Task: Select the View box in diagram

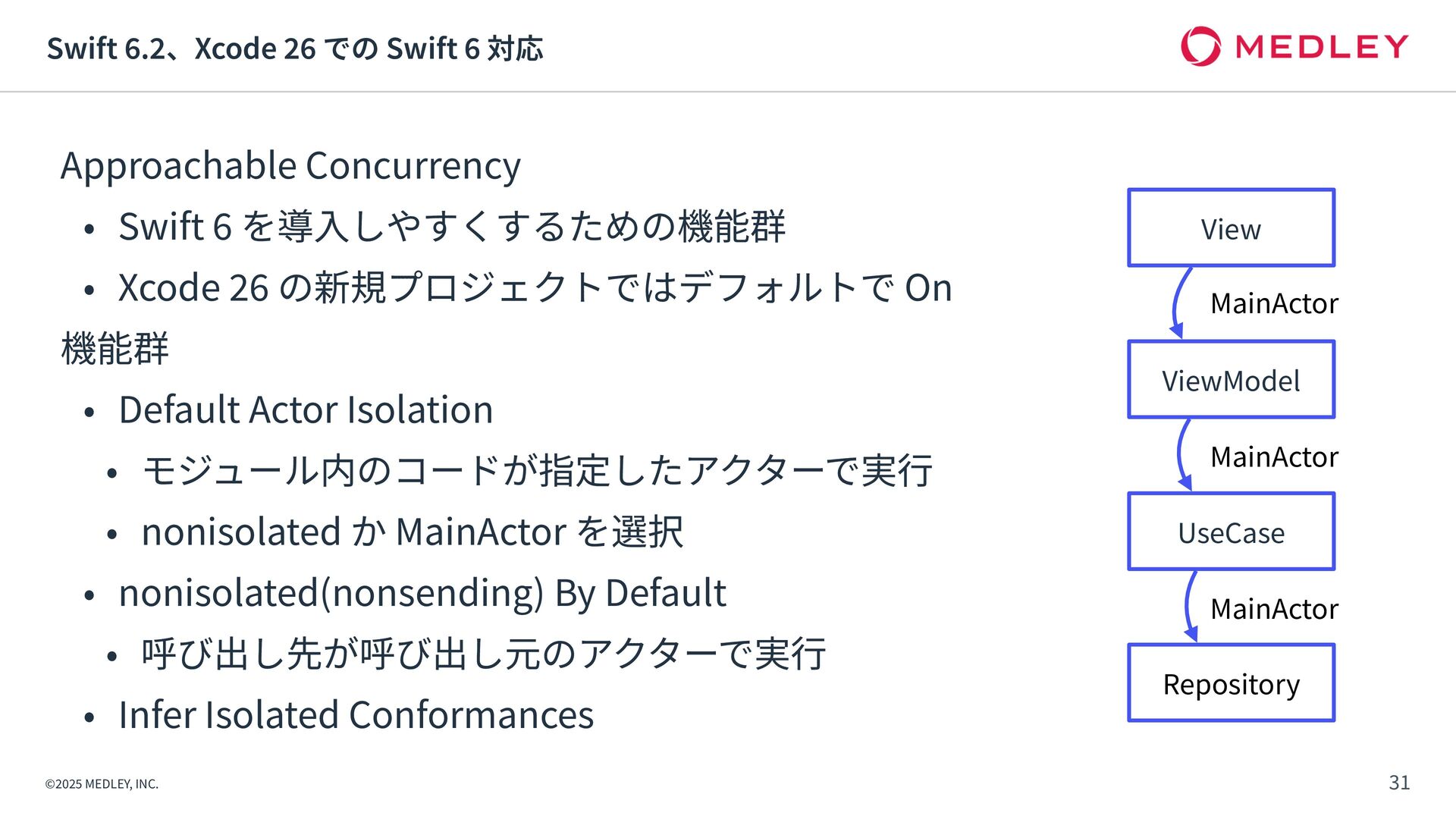Action: click(1231, 227)
